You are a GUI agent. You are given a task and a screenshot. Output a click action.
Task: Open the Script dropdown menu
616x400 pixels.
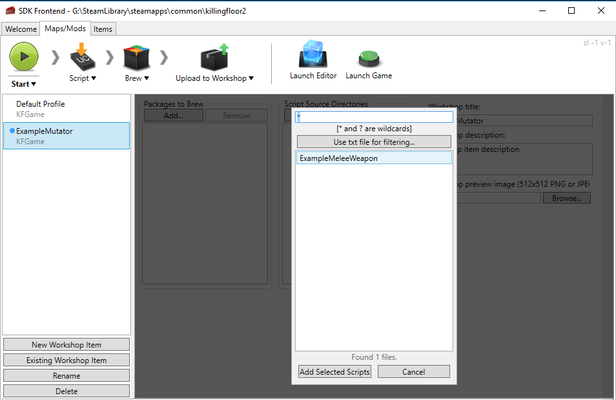(94, 78)
